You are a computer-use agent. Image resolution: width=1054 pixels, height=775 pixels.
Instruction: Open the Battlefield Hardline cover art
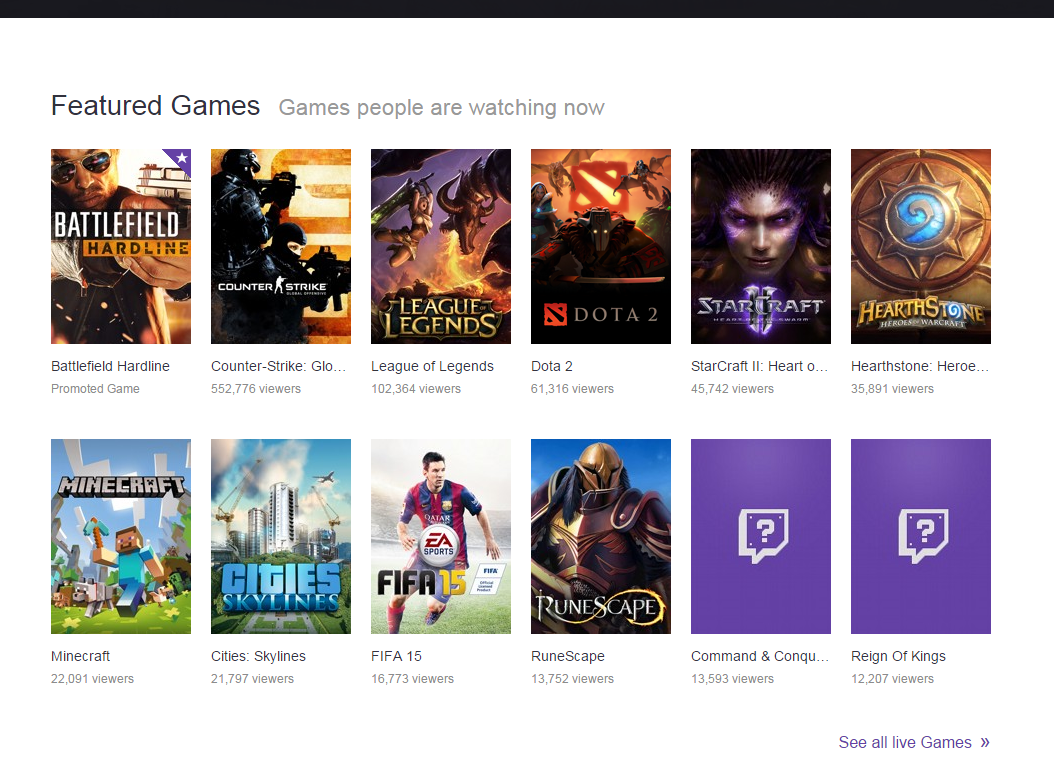[x=121, y=247]
